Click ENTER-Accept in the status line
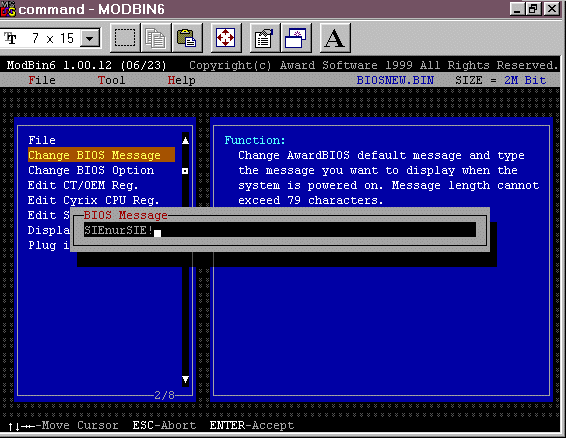 (x=252, y=425)
